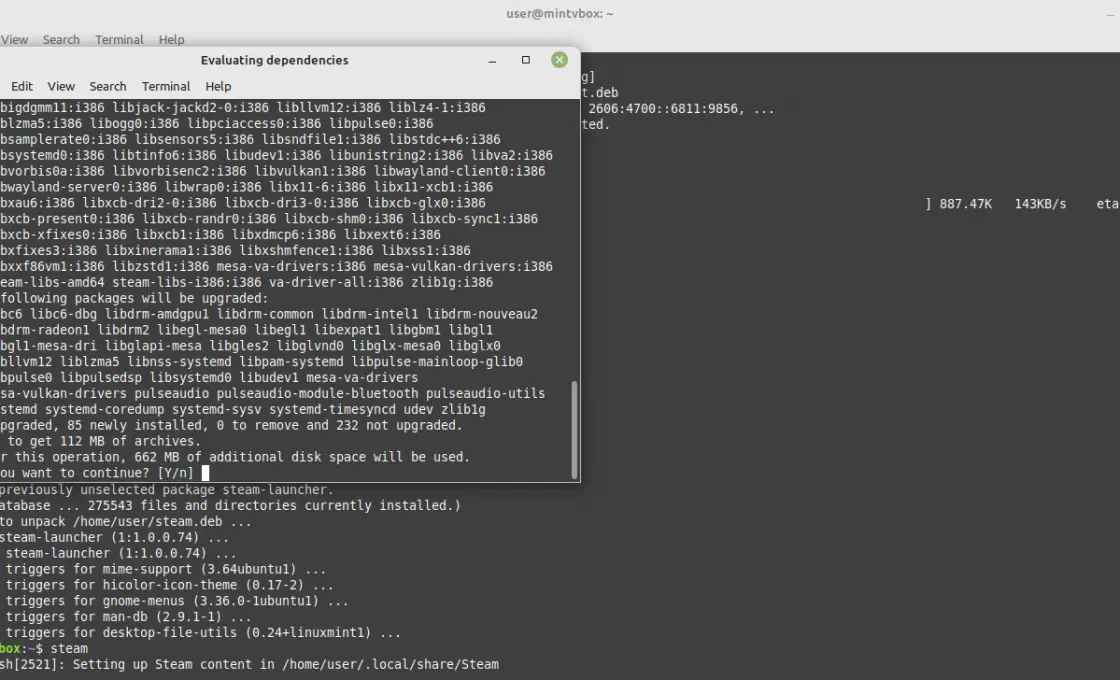
Task: Click the 'libvulkan1:i386' package name
Action: click(310, 171)
